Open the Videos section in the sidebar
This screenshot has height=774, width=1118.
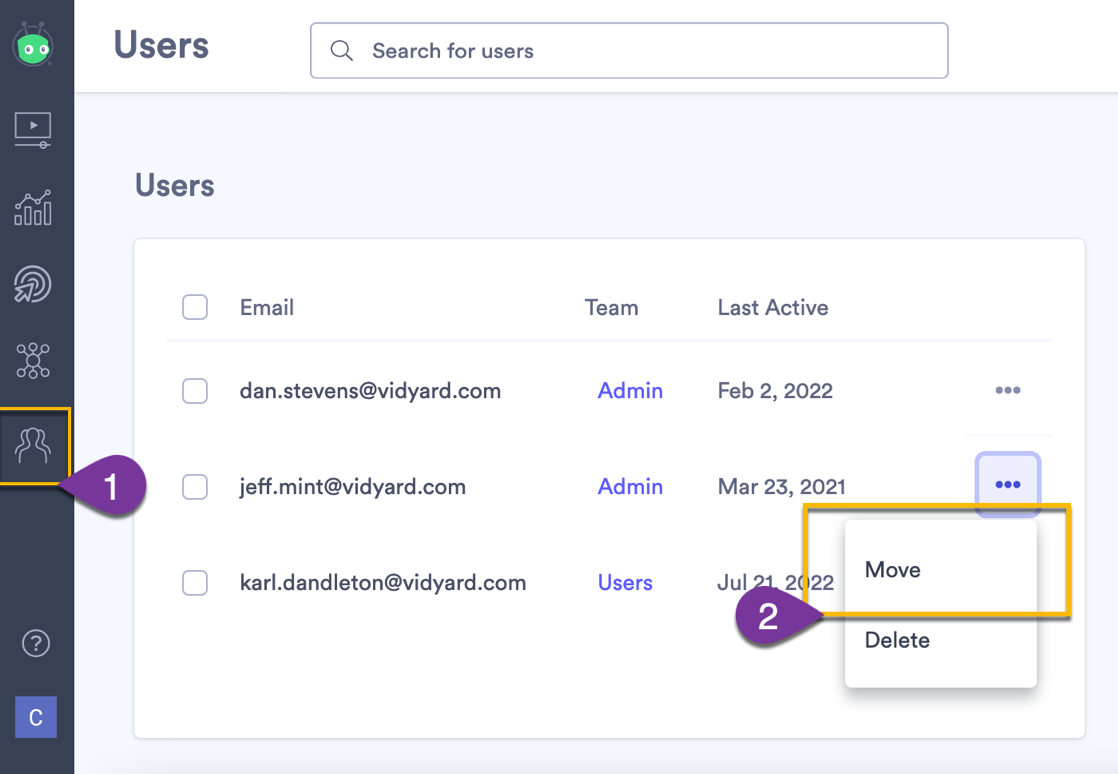[x=33, y=129]
